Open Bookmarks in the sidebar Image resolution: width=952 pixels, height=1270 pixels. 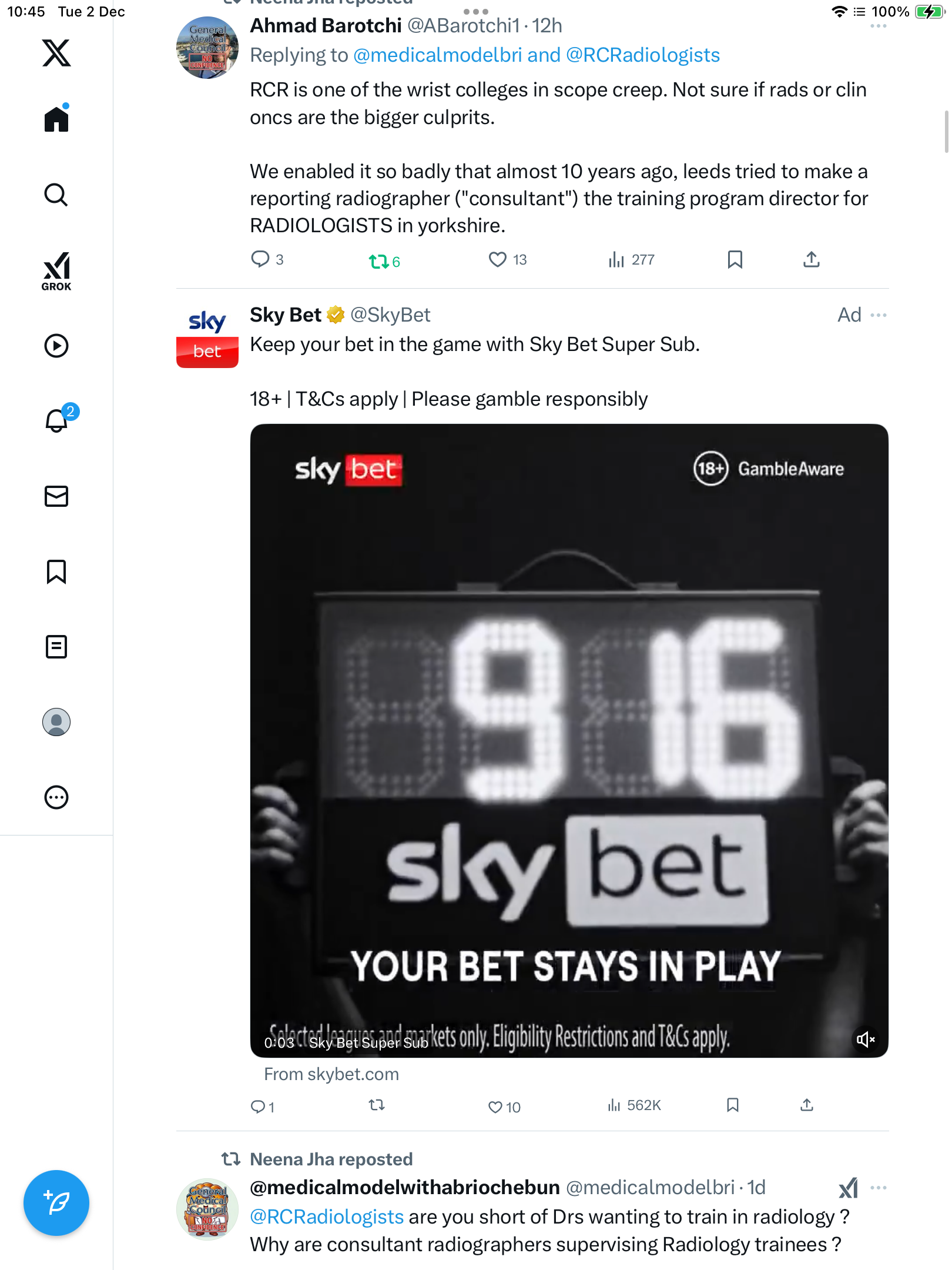pyautogui.click(x=56, y=571)
